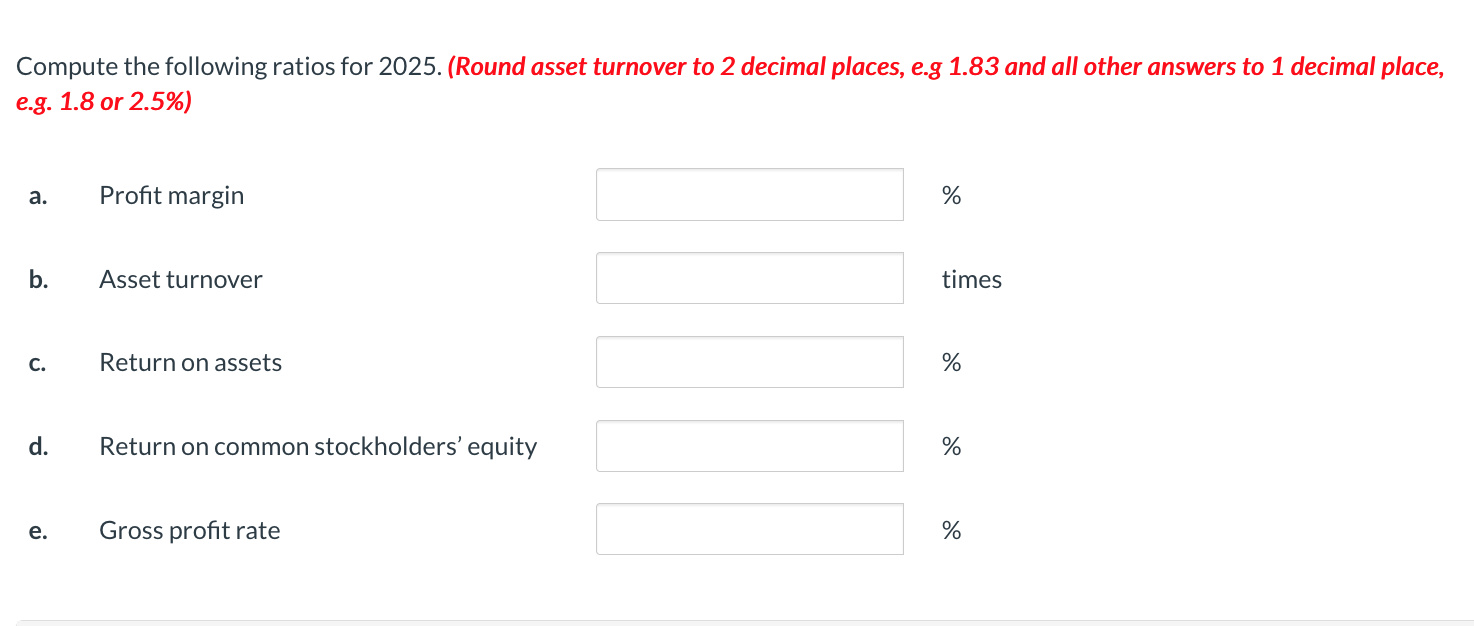
Task: Click the Profit margin input field
Action: (x=749, y=194)
